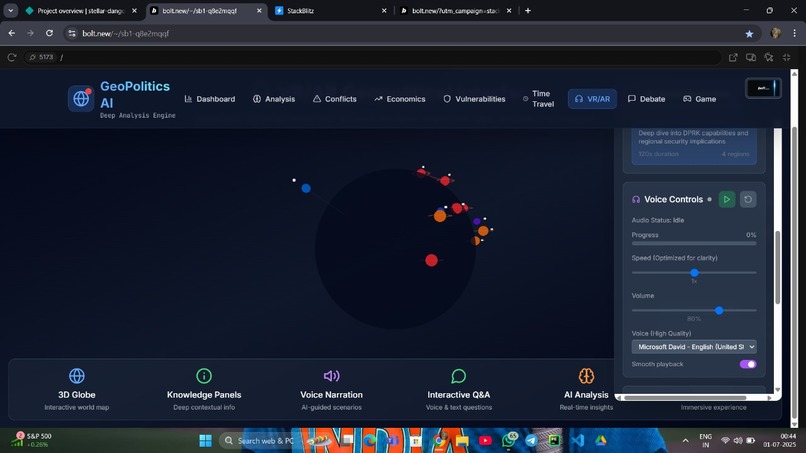Switch to the Project overview browser tab

click(81, 10)
